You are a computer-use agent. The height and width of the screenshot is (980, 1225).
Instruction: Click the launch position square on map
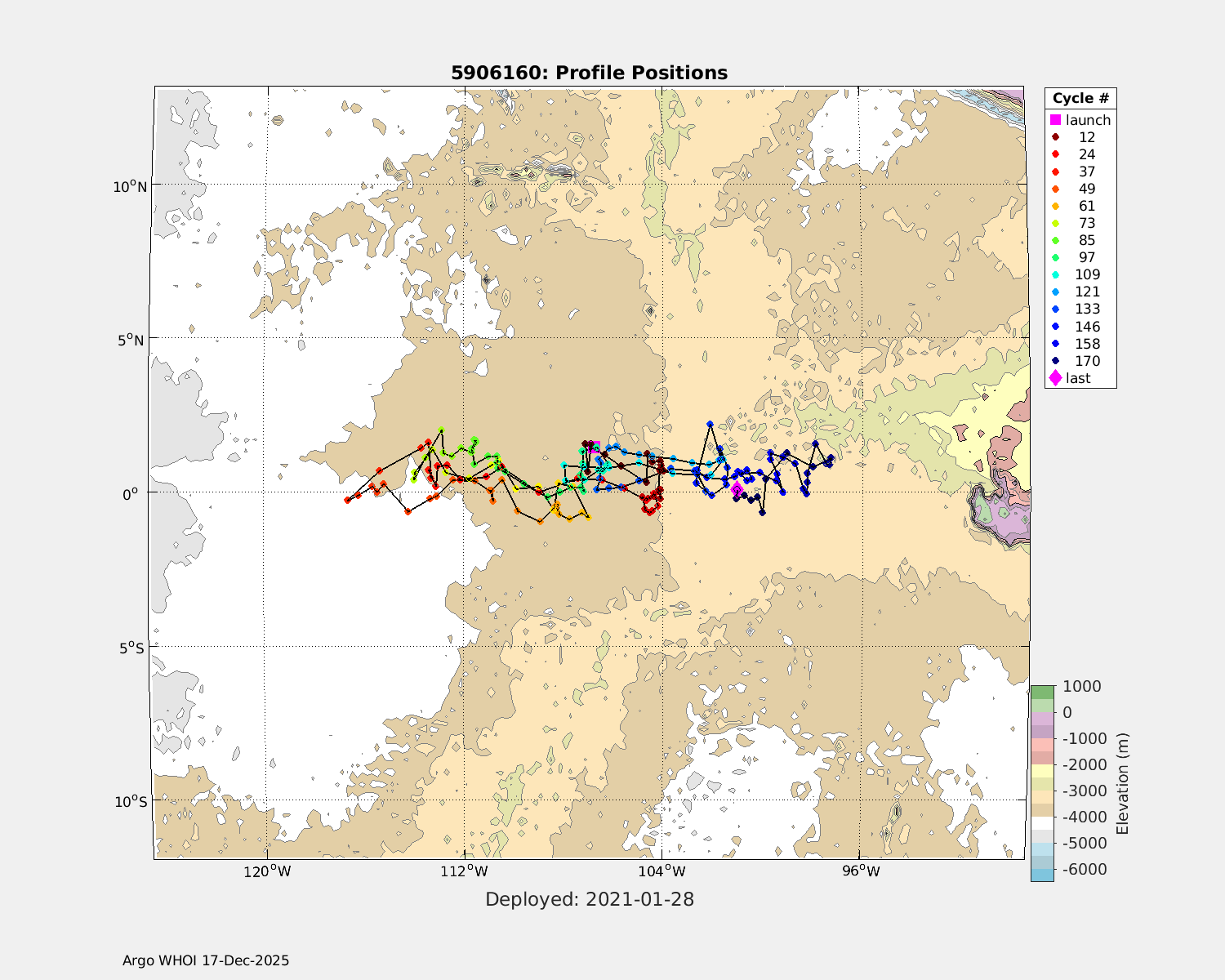pos(595,447)
